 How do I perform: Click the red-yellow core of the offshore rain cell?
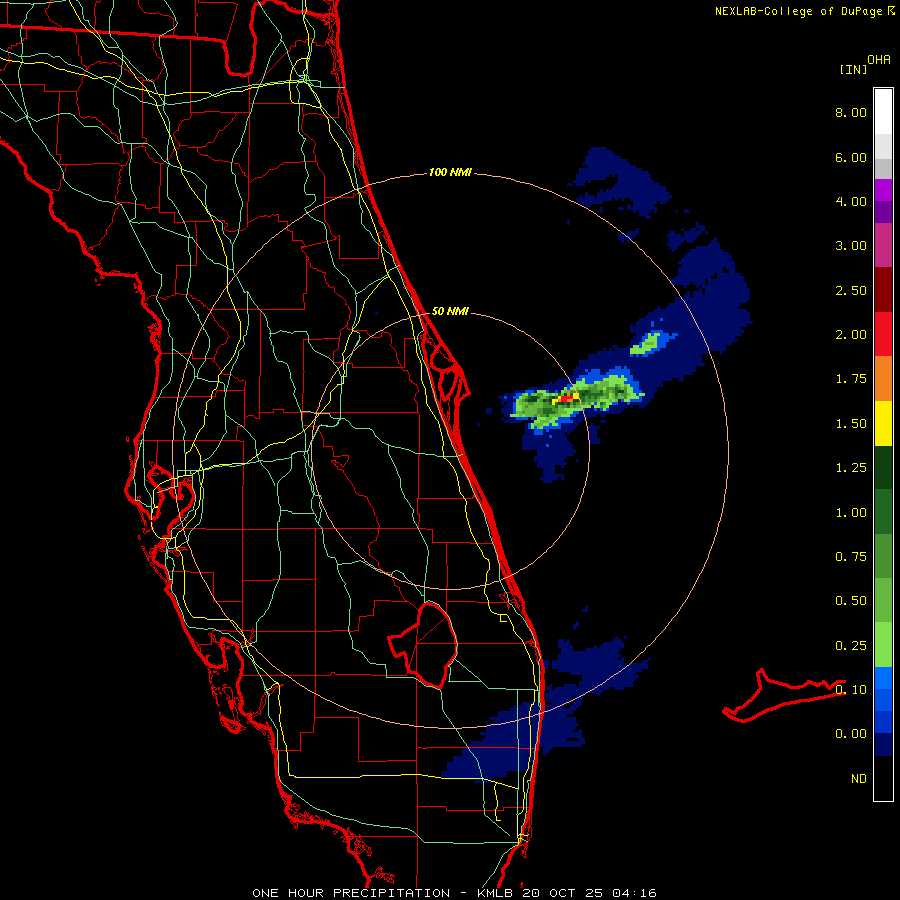[566, 398]
